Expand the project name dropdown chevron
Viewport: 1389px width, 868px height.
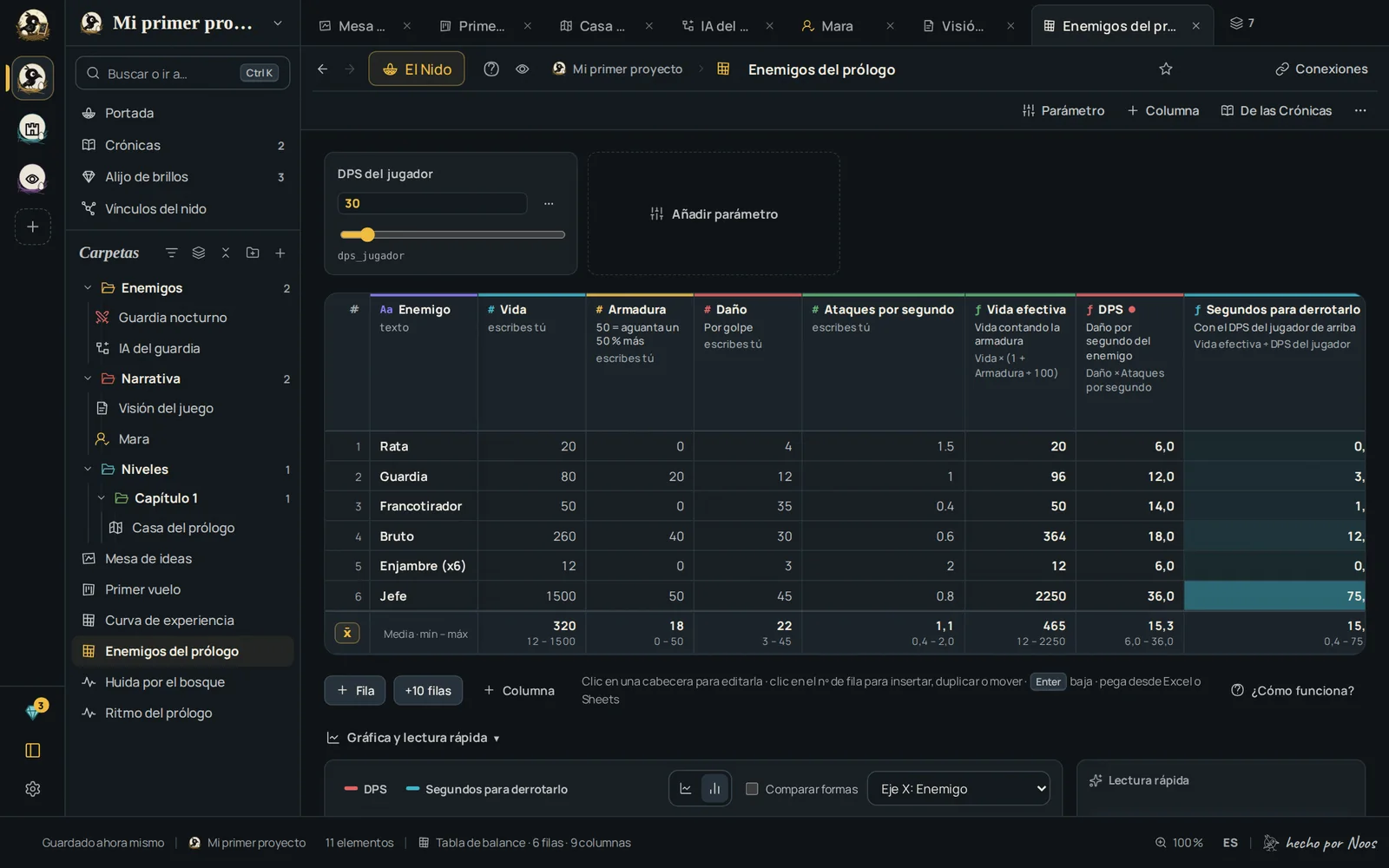pos(278,23)
